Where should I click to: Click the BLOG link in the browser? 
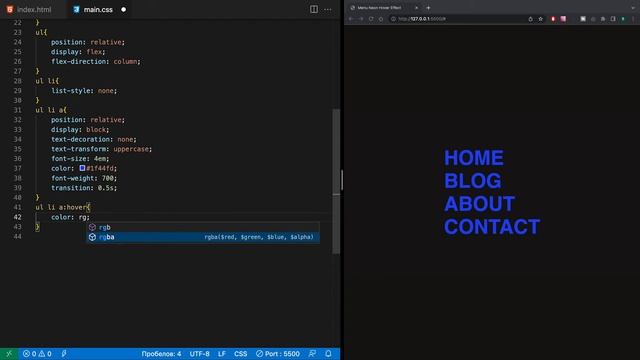473,181
